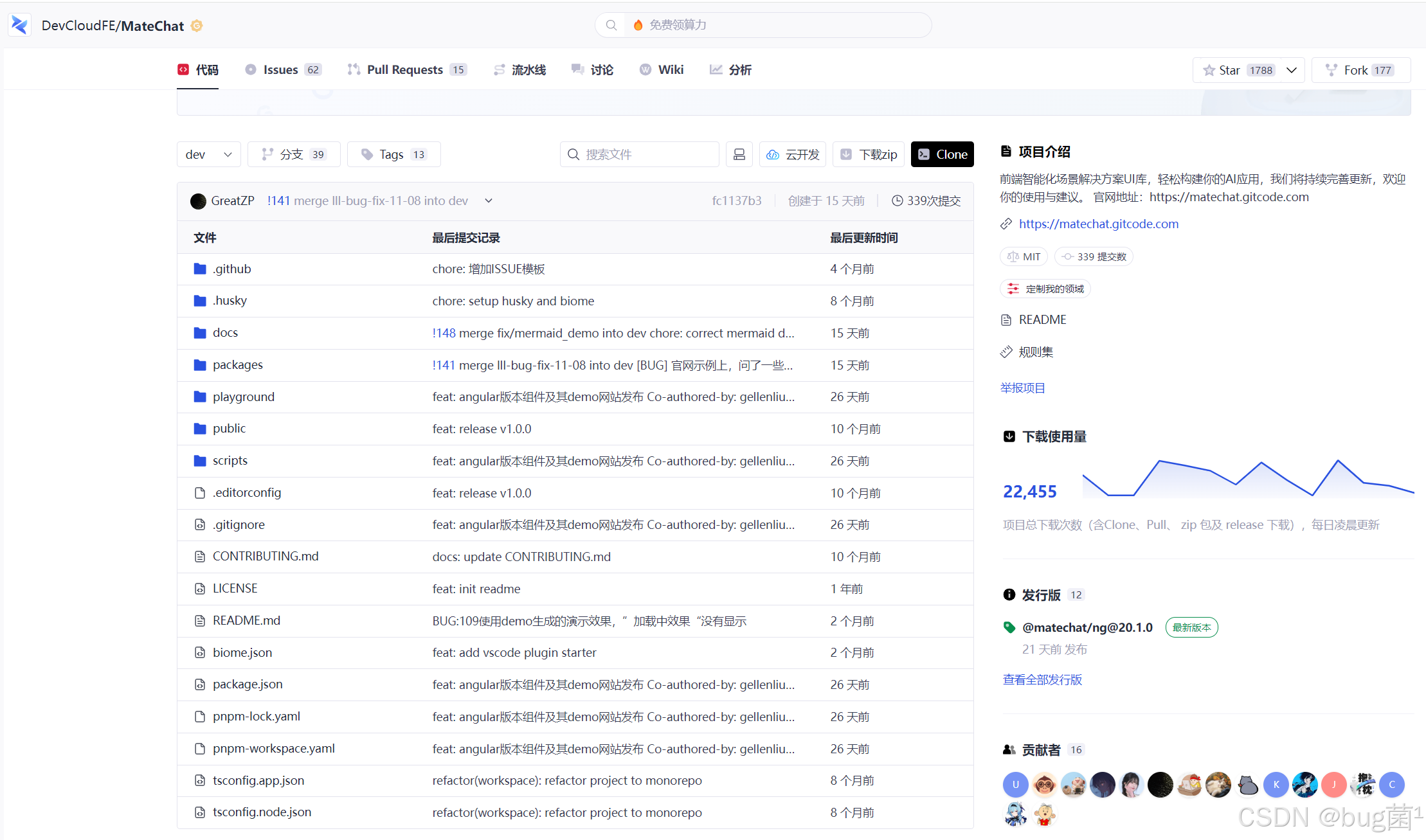Click the 339 提交数 commits badge
Screen dimensions: 1426x840
pyautogui.click(x=1094, y=256)
